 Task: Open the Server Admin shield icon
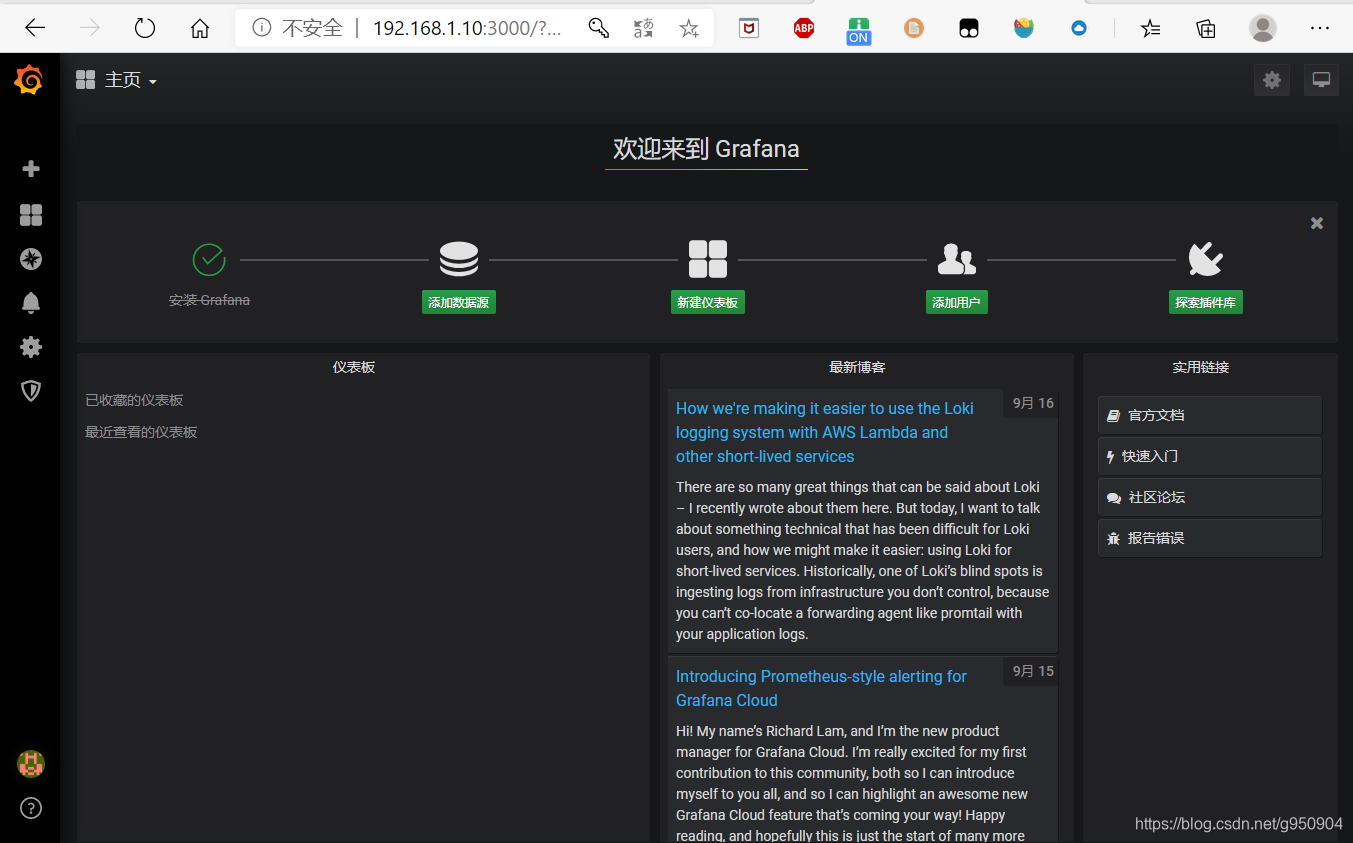31,391
